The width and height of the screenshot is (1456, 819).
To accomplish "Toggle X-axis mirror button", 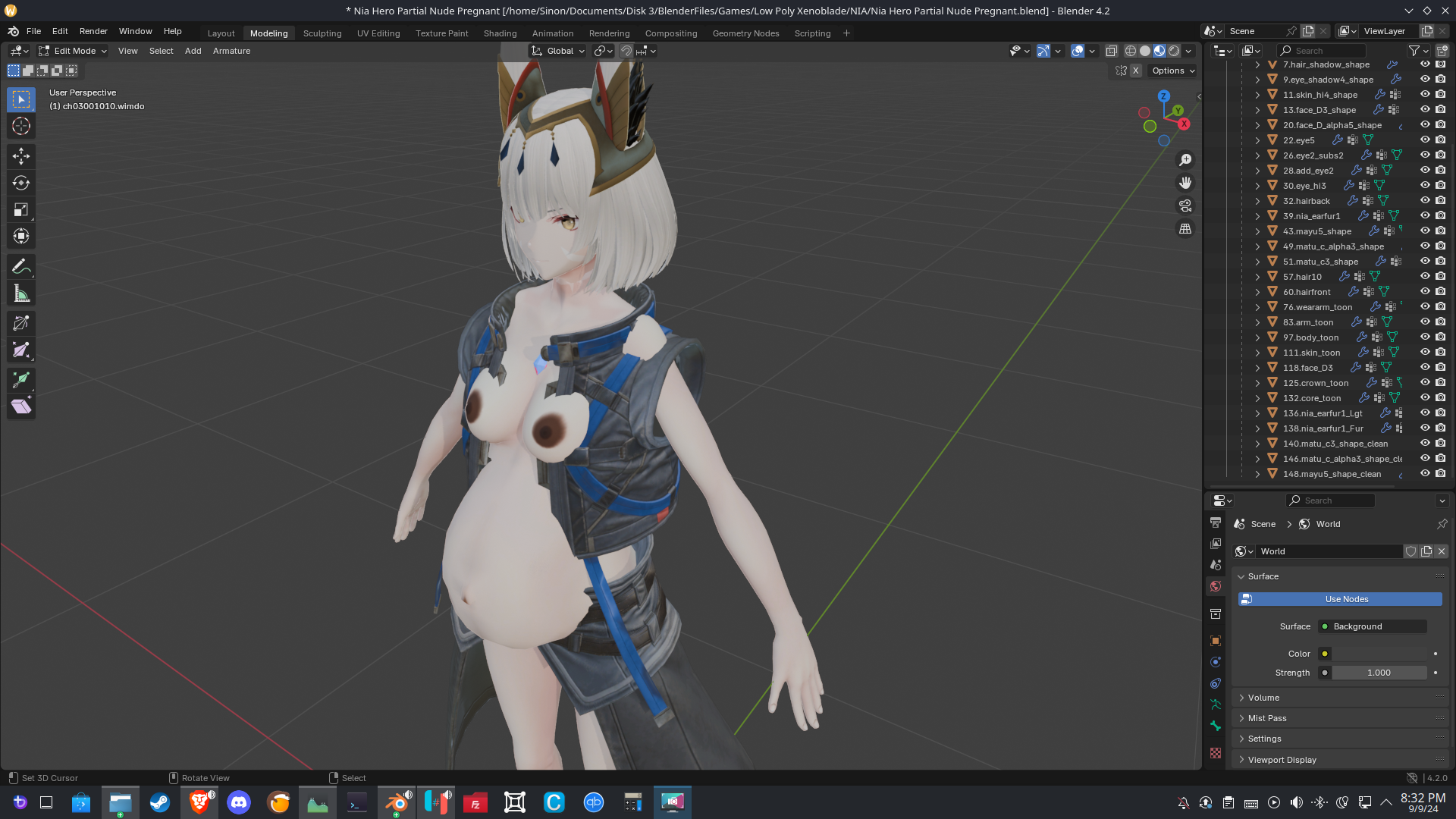I will 1135,71.
